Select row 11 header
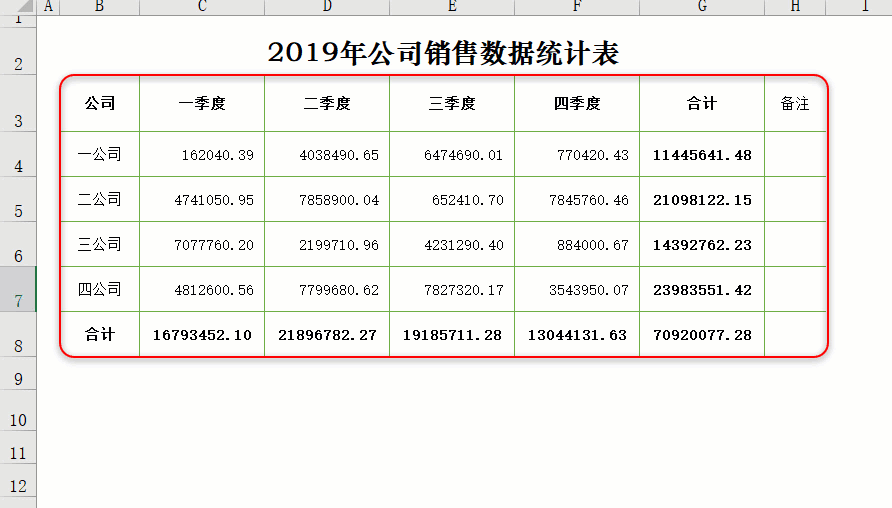The width and height of the screenshot is (892, 508). pyautogui.click(x=18, y=448)
